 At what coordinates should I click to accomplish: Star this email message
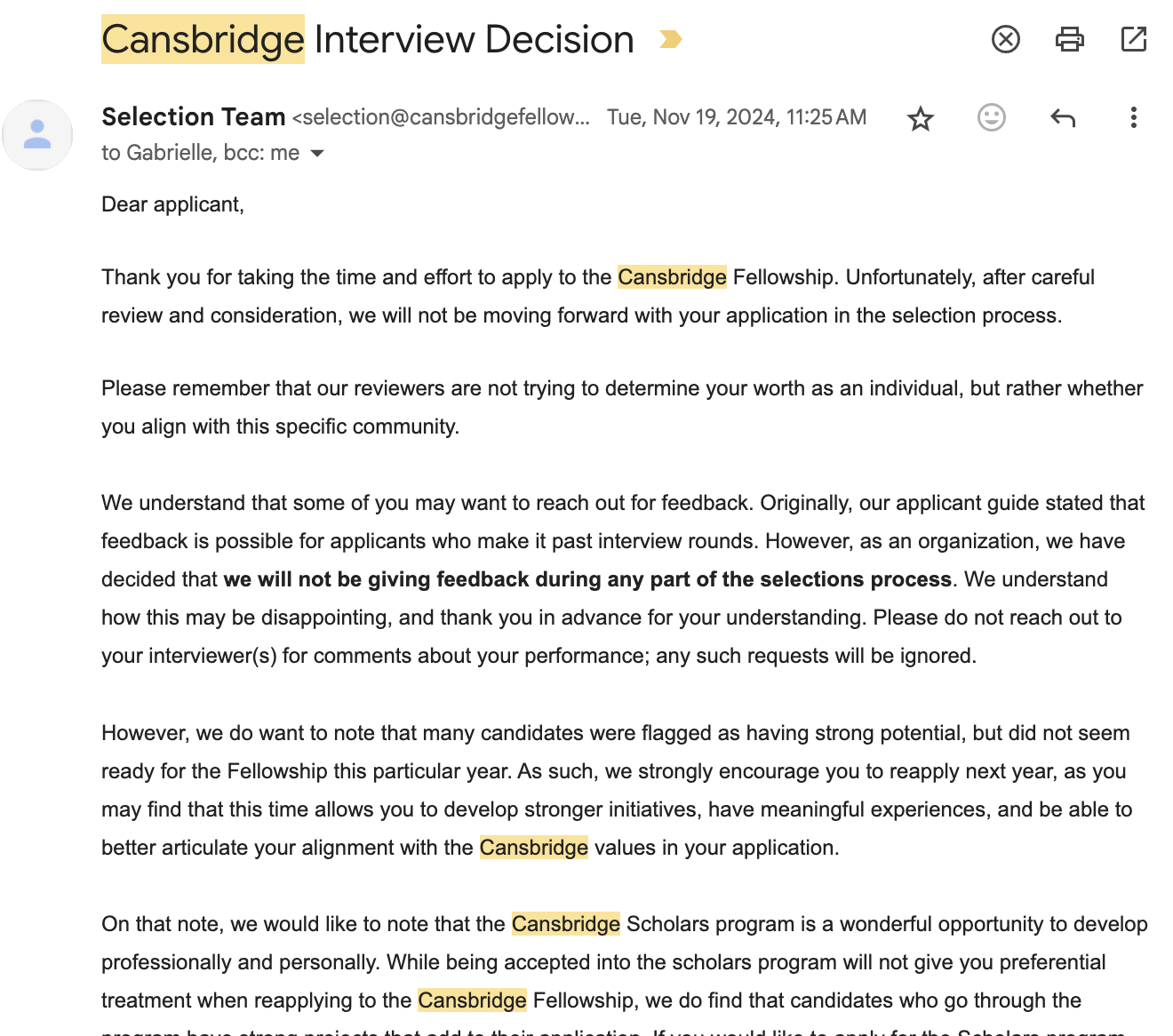click(x=921, y=118)
